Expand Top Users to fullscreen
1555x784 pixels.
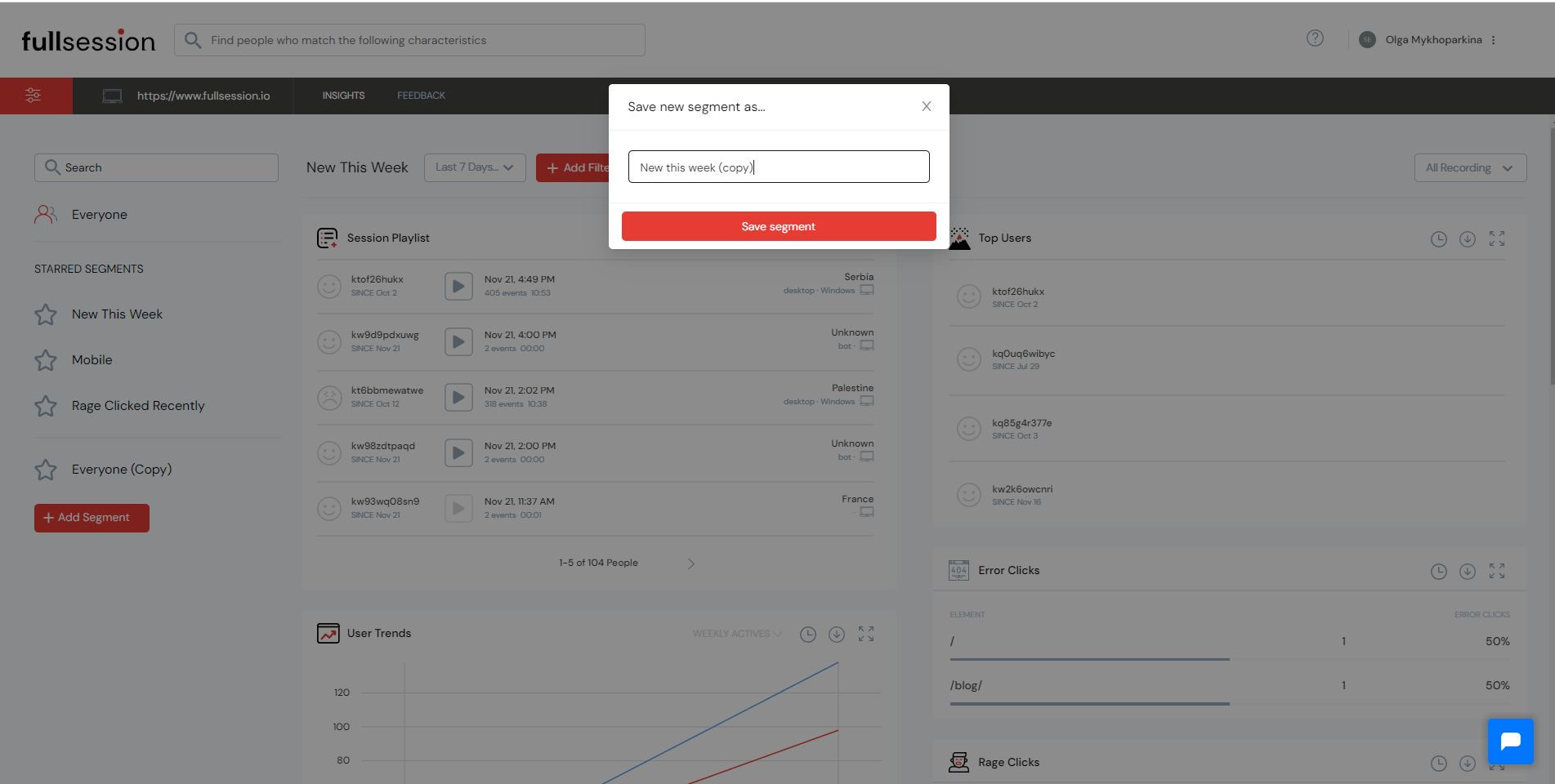[1497, 238]
